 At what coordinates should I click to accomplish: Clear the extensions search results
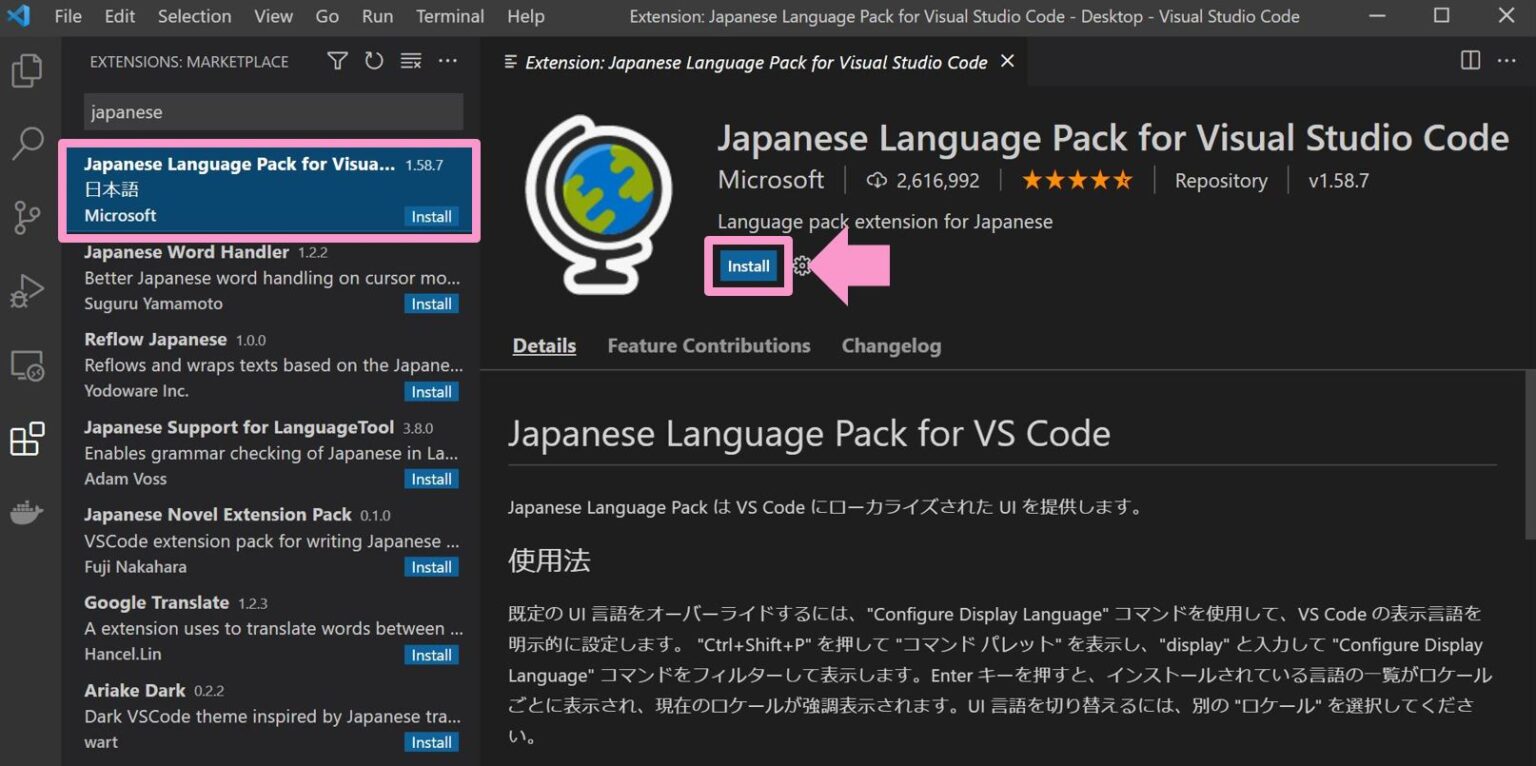pos(411,61)
